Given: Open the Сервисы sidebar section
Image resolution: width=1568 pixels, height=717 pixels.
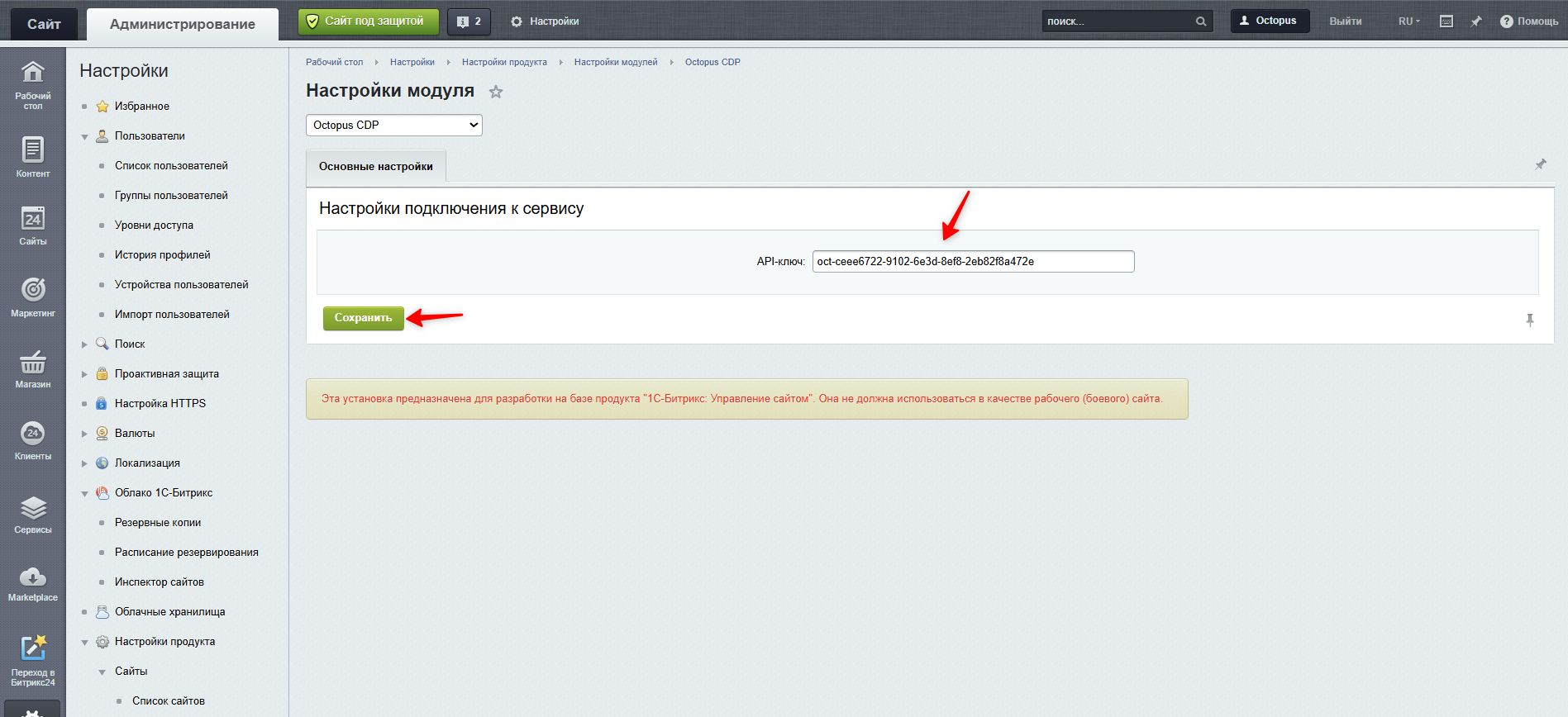Looking at the screenshot, I should pyautogui.click(x=32, y=514).
